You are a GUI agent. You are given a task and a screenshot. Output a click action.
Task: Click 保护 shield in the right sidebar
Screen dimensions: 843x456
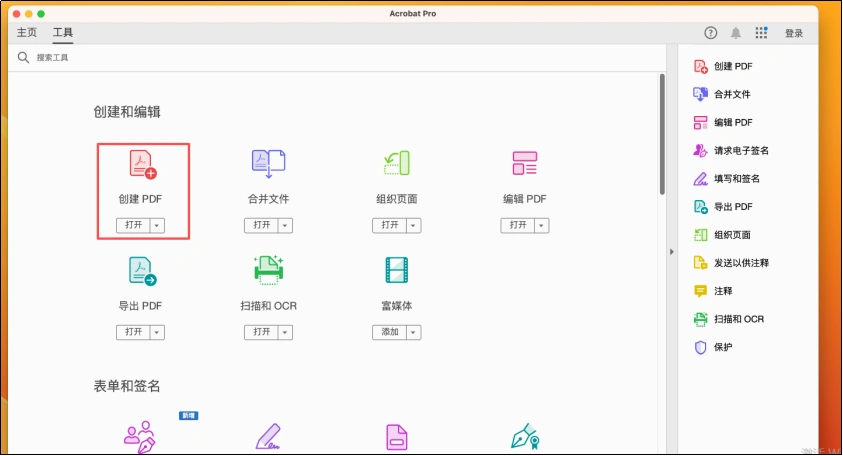click(713, 347)
